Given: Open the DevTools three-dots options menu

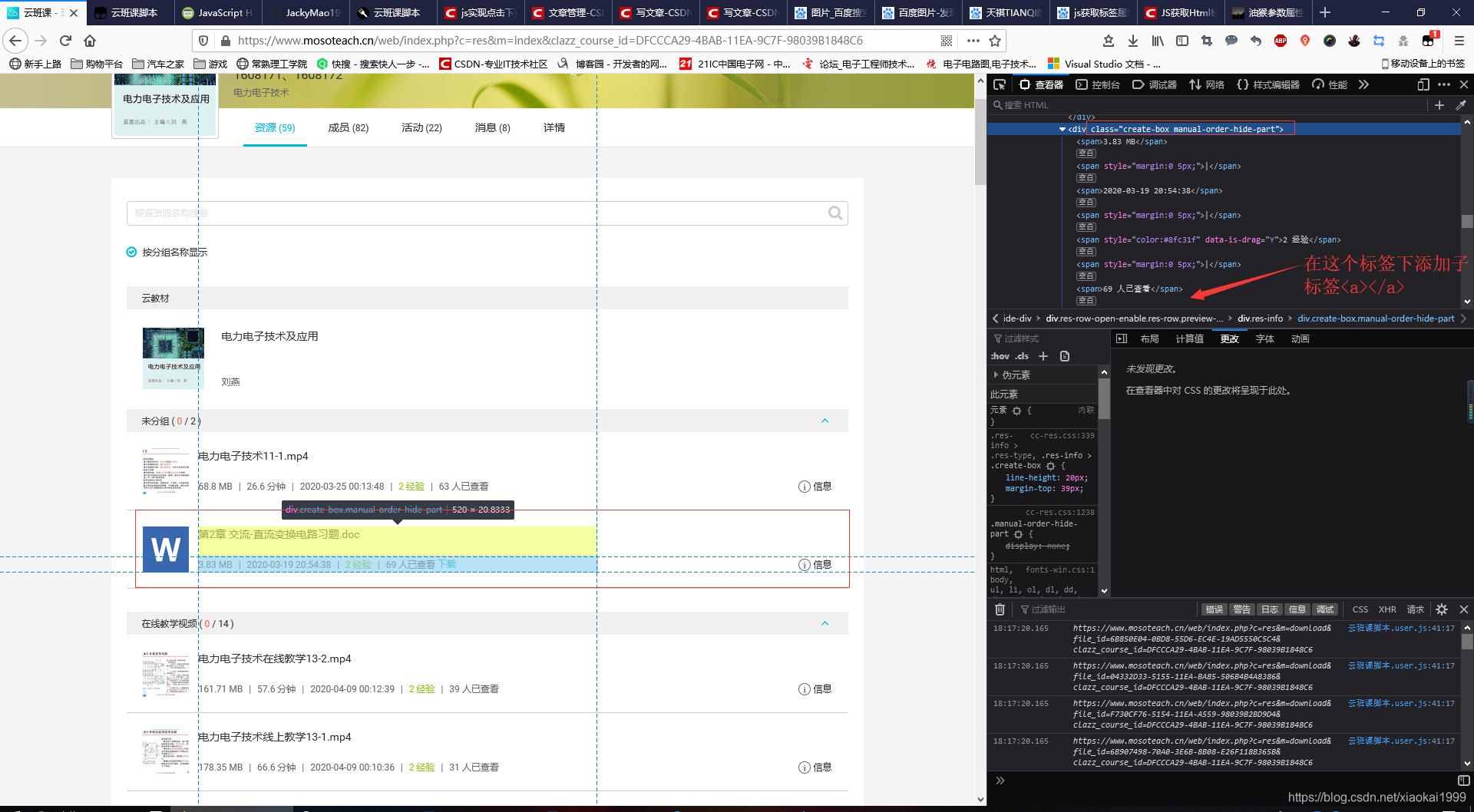Looking at the screenshot, I should (1444, 84).
